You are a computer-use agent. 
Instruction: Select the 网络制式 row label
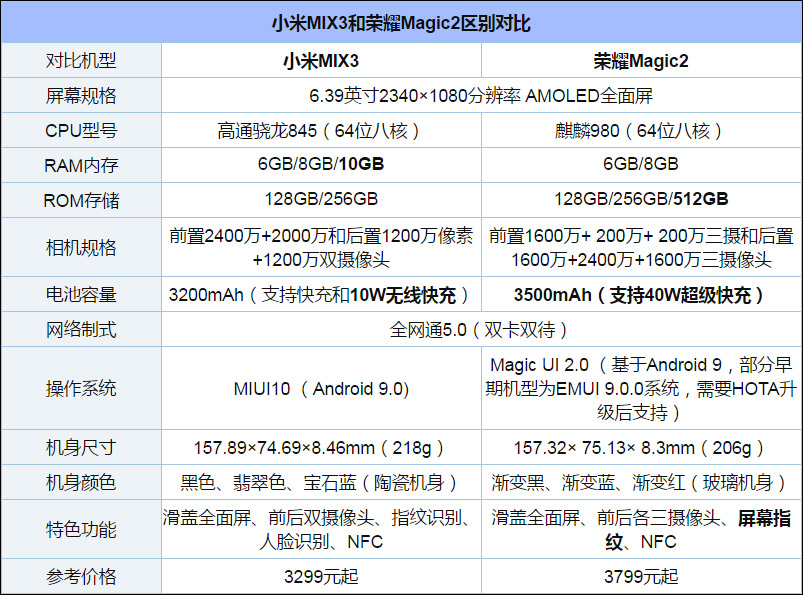point(81,330)
